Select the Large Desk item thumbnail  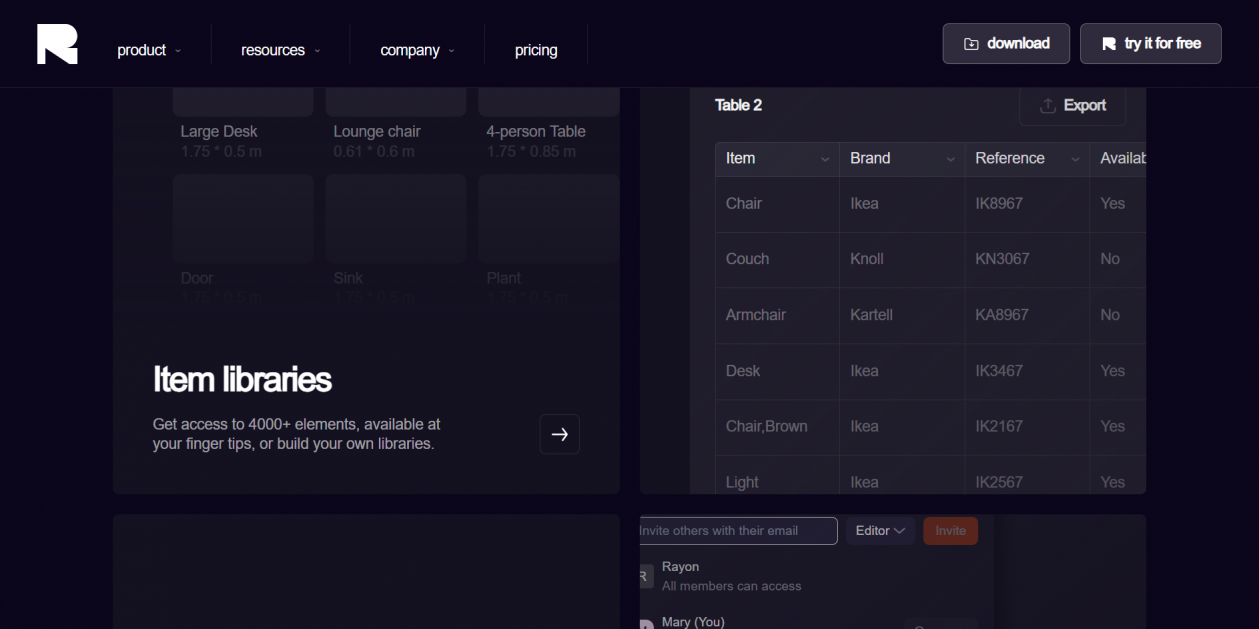point(243,102)
